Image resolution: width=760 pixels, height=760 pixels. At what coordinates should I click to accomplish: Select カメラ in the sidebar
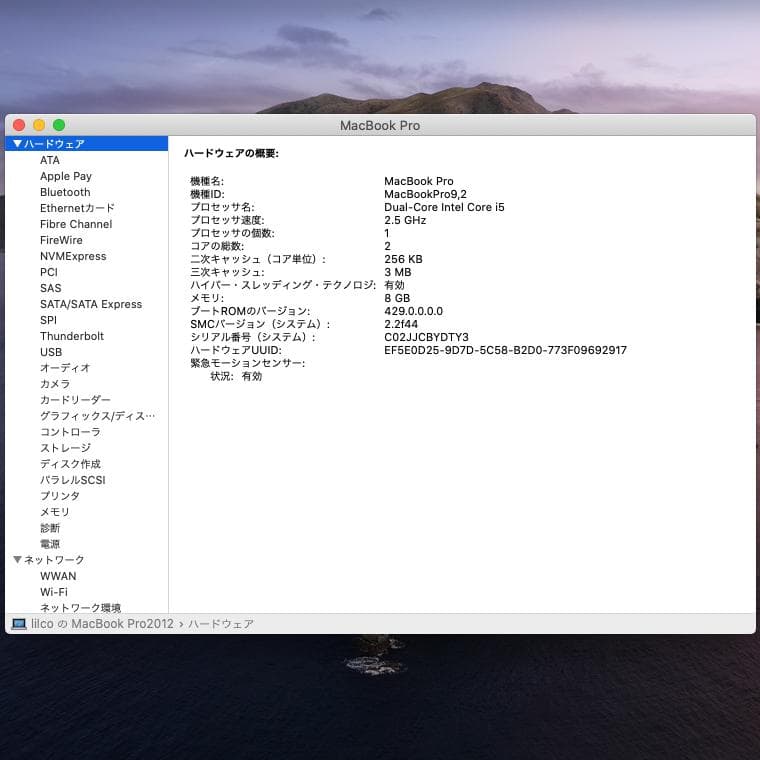click(55, 384)
